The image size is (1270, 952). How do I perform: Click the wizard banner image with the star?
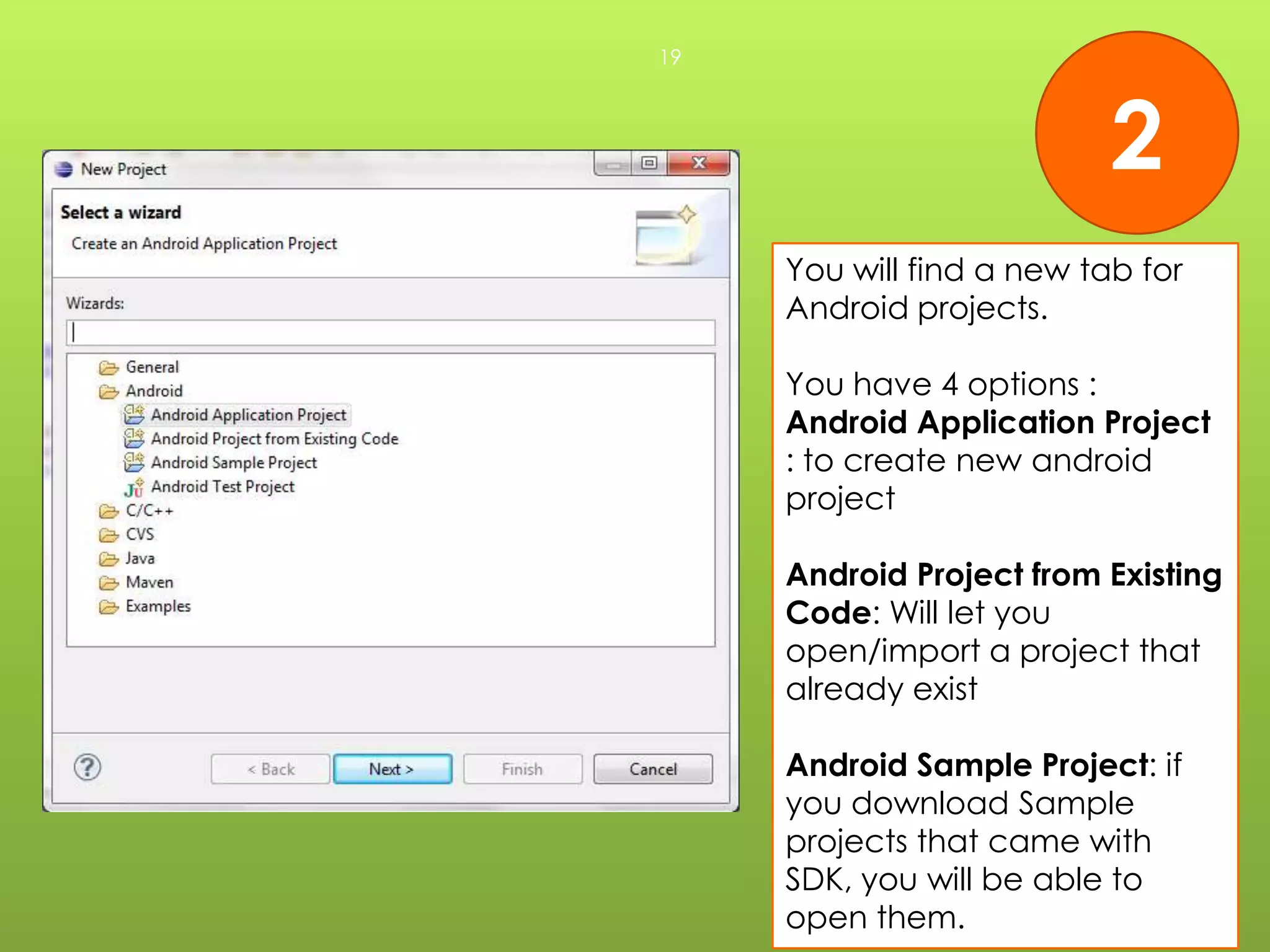667,236
